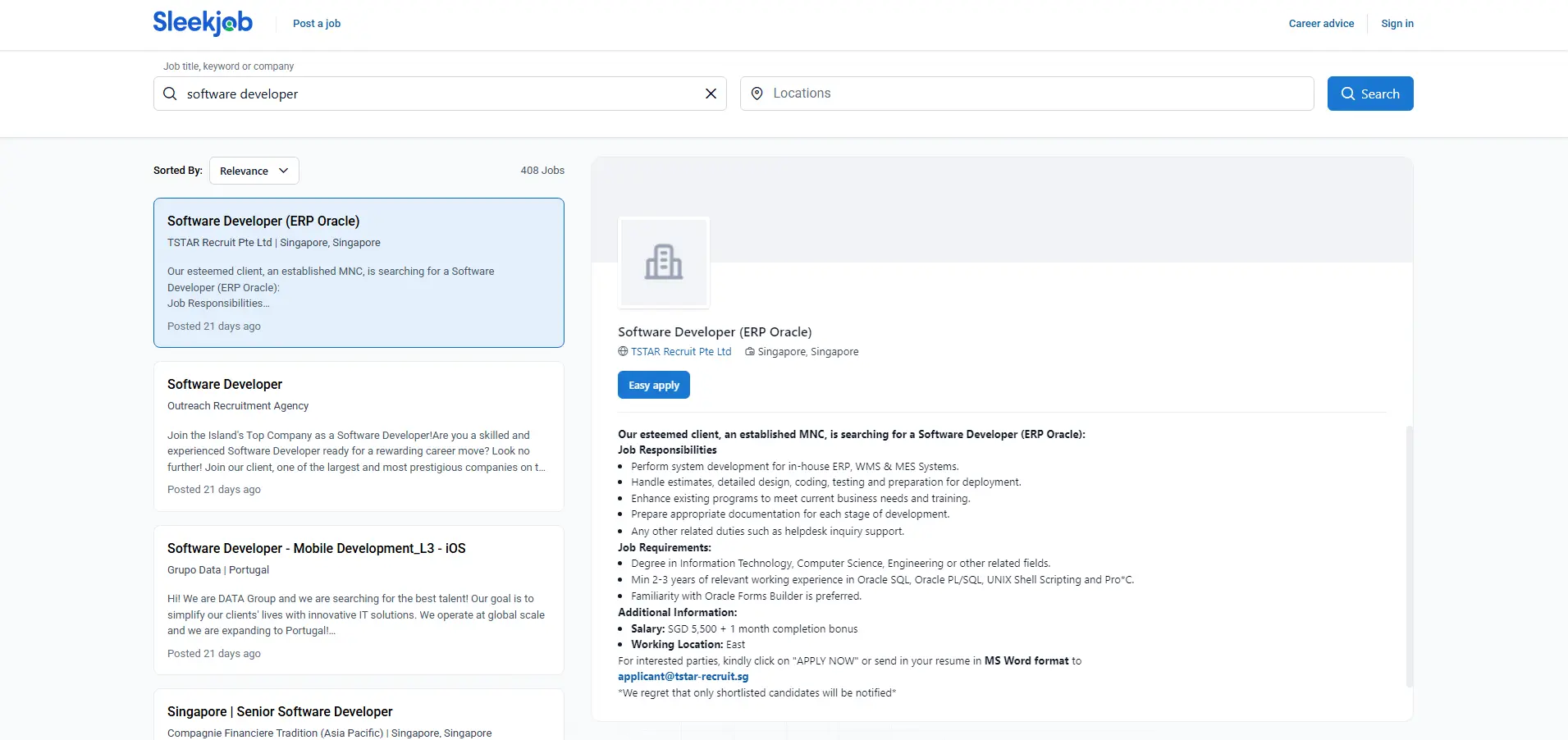This screenshot has height=740, width=1568.
Task: Open the Relevance sort dropdown
Action: point(254,171)
